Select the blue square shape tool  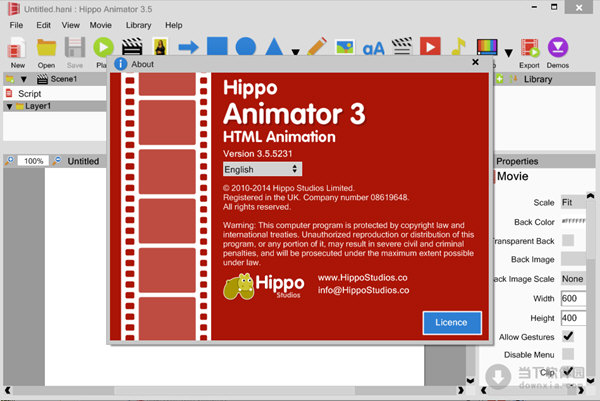pyautogui.click(x=217, y=47)
